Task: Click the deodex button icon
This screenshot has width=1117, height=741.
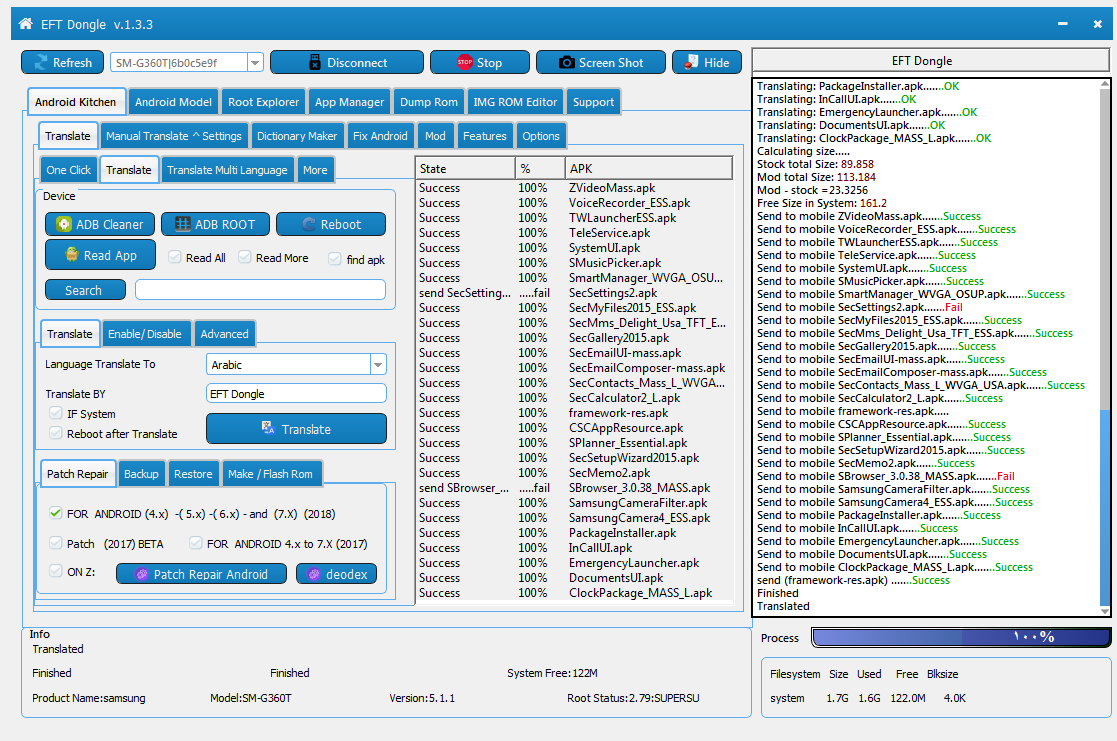Action: (314, 574)
